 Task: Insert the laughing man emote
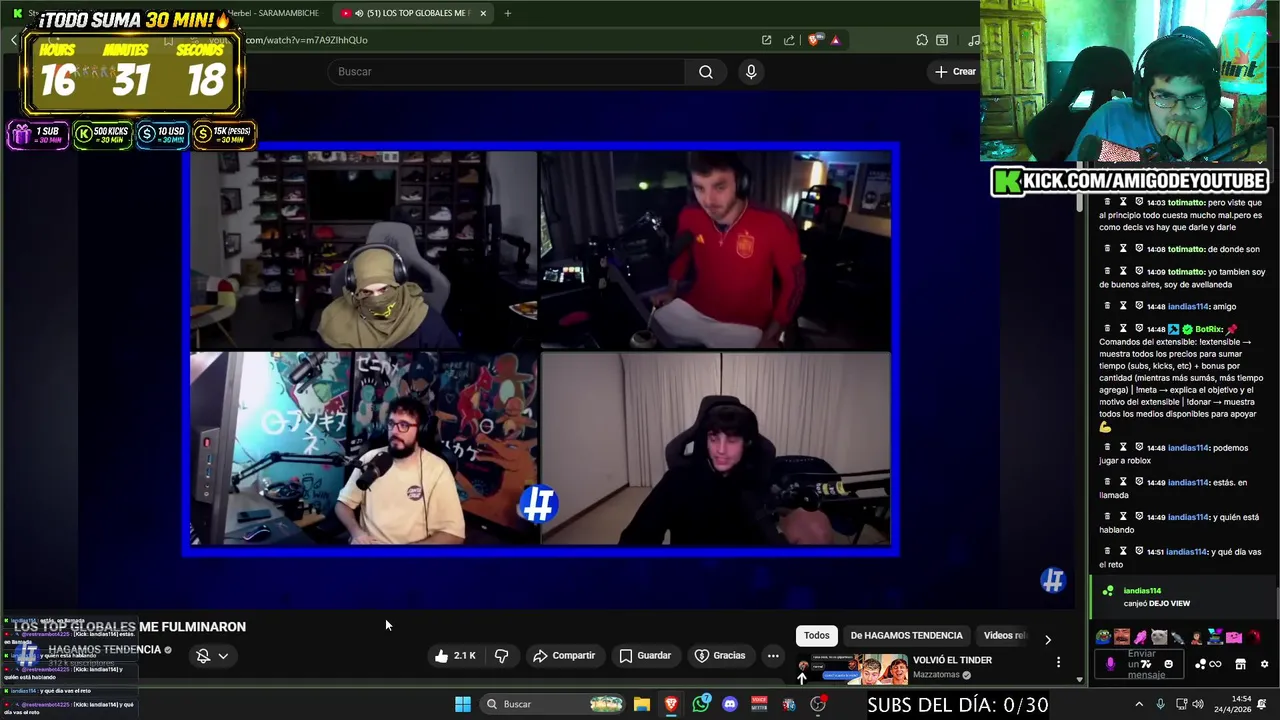[1122, 637]
